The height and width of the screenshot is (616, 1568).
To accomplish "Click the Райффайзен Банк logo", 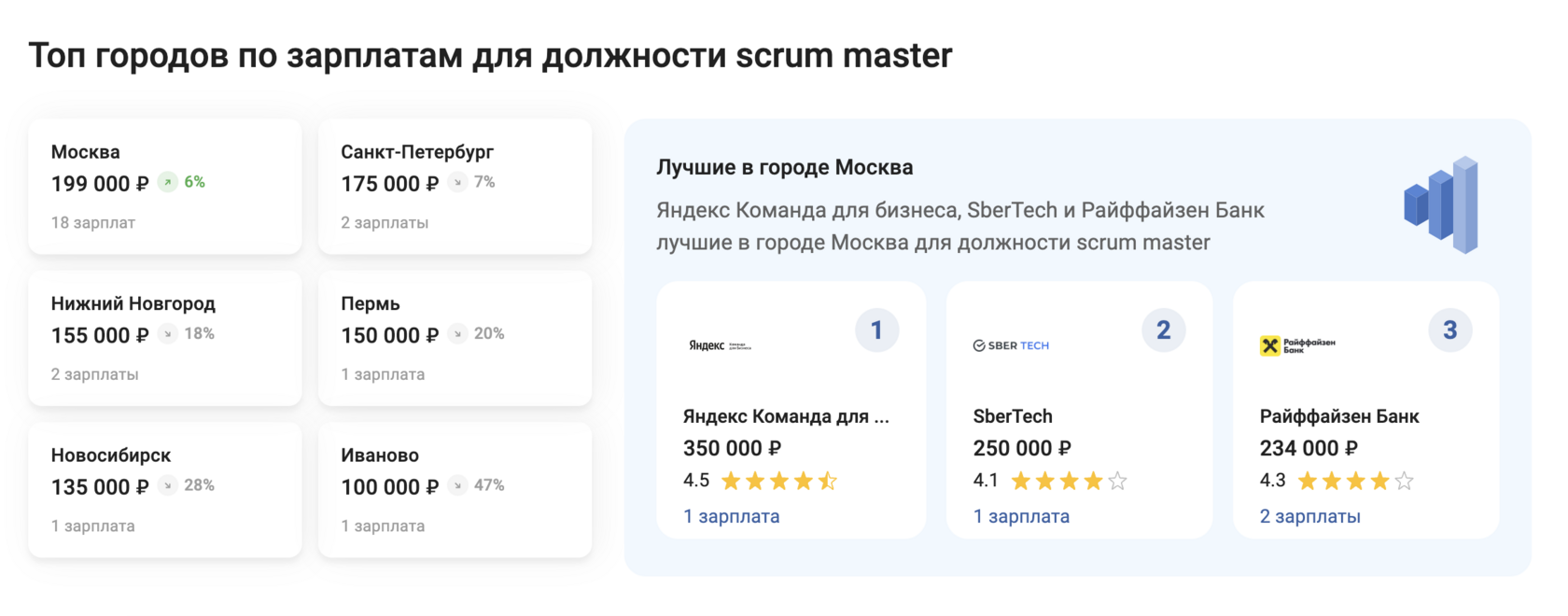I will pos(1297,345).
